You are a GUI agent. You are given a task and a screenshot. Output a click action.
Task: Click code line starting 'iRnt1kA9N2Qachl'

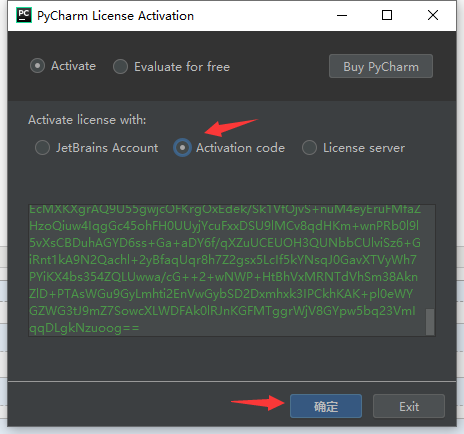coord(223,260)
